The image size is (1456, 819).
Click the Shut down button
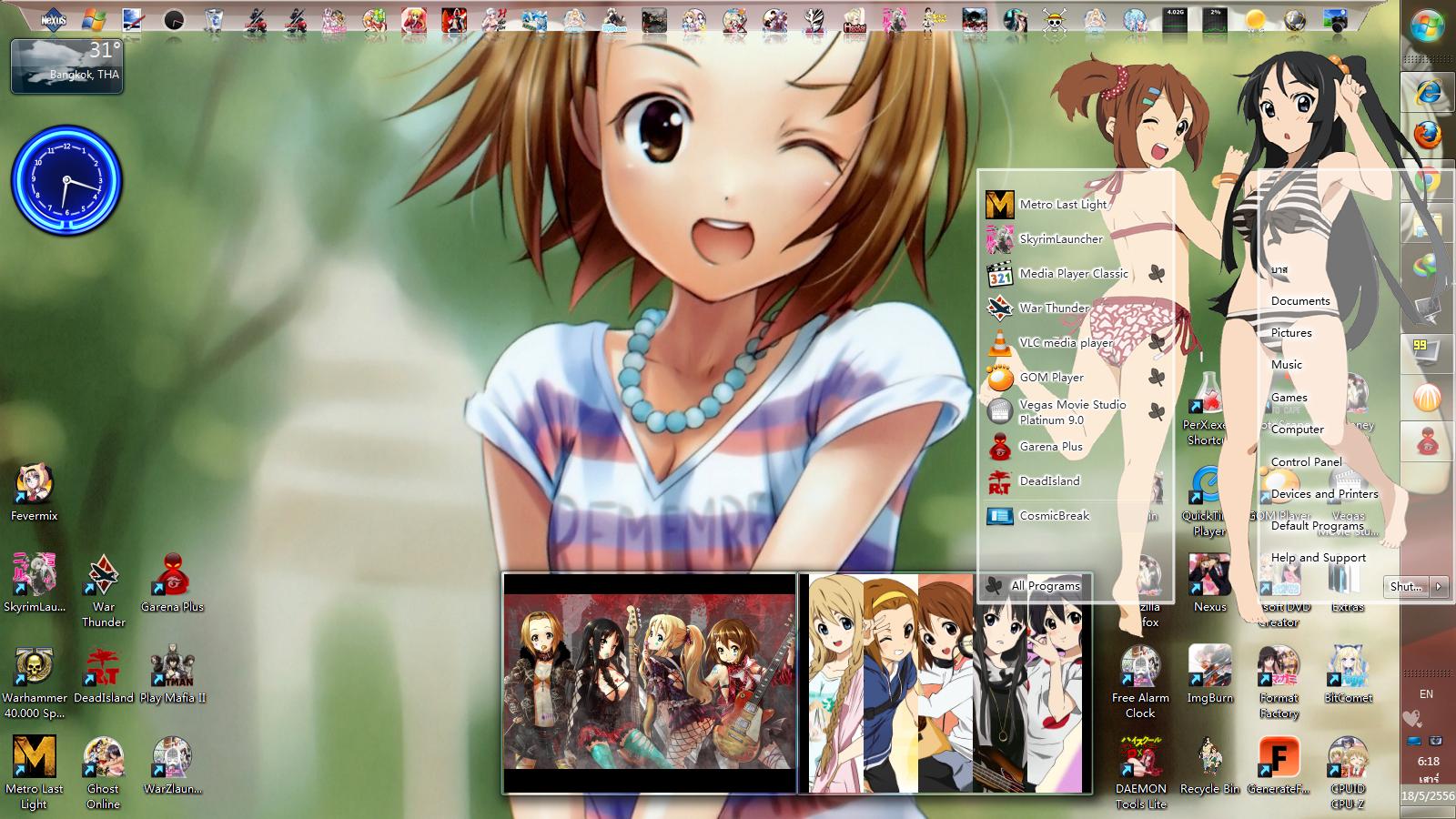click(x=1407, y=587)
